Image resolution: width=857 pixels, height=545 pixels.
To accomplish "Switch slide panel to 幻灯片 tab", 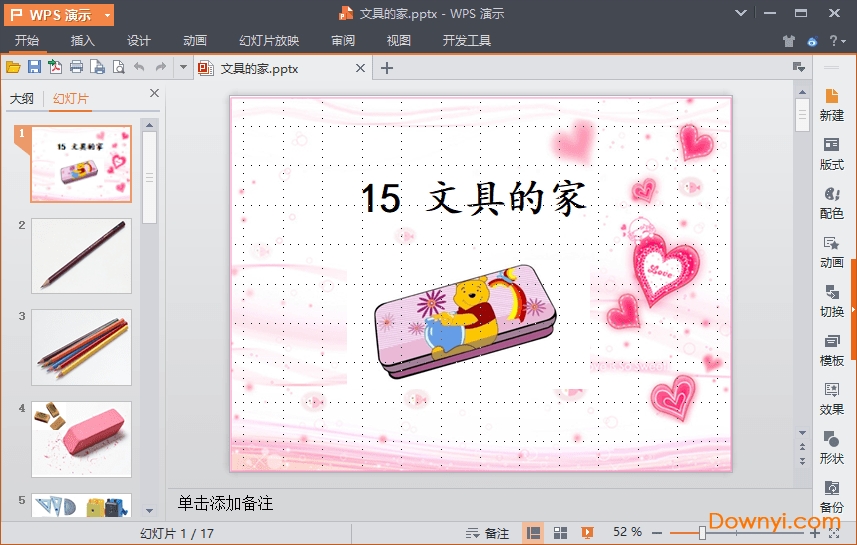I will point(71,98).
